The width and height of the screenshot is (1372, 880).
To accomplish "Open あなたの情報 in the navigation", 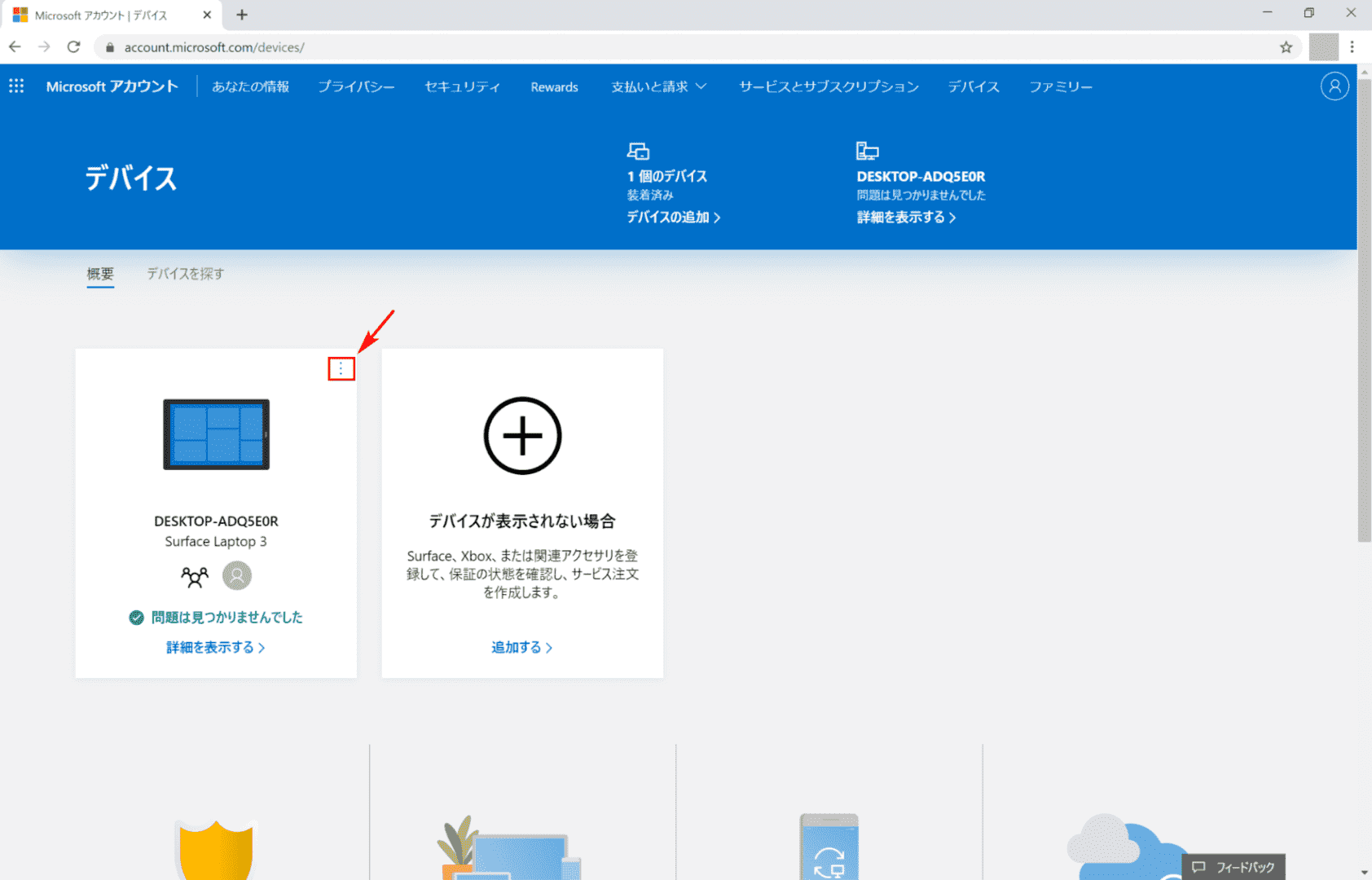I will pyautogui.click(x=250, y=86).
